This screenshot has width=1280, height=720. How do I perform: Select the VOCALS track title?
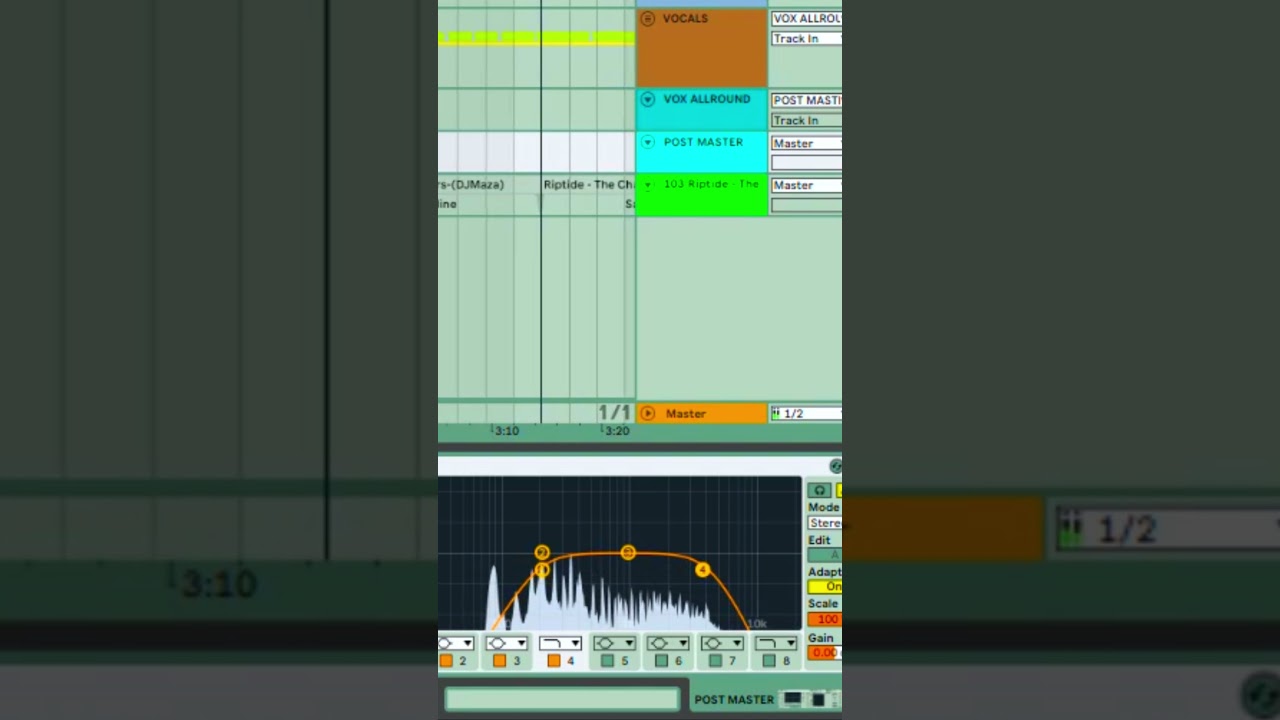[685, 19]
